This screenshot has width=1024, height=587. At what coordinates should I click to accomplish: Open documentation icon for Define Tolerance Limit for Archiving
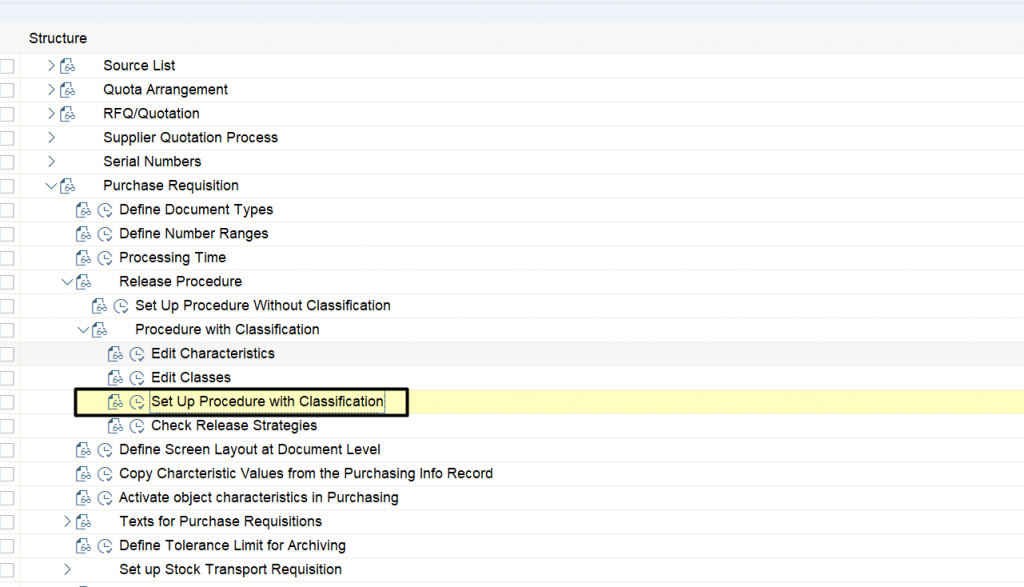point(84,546)
